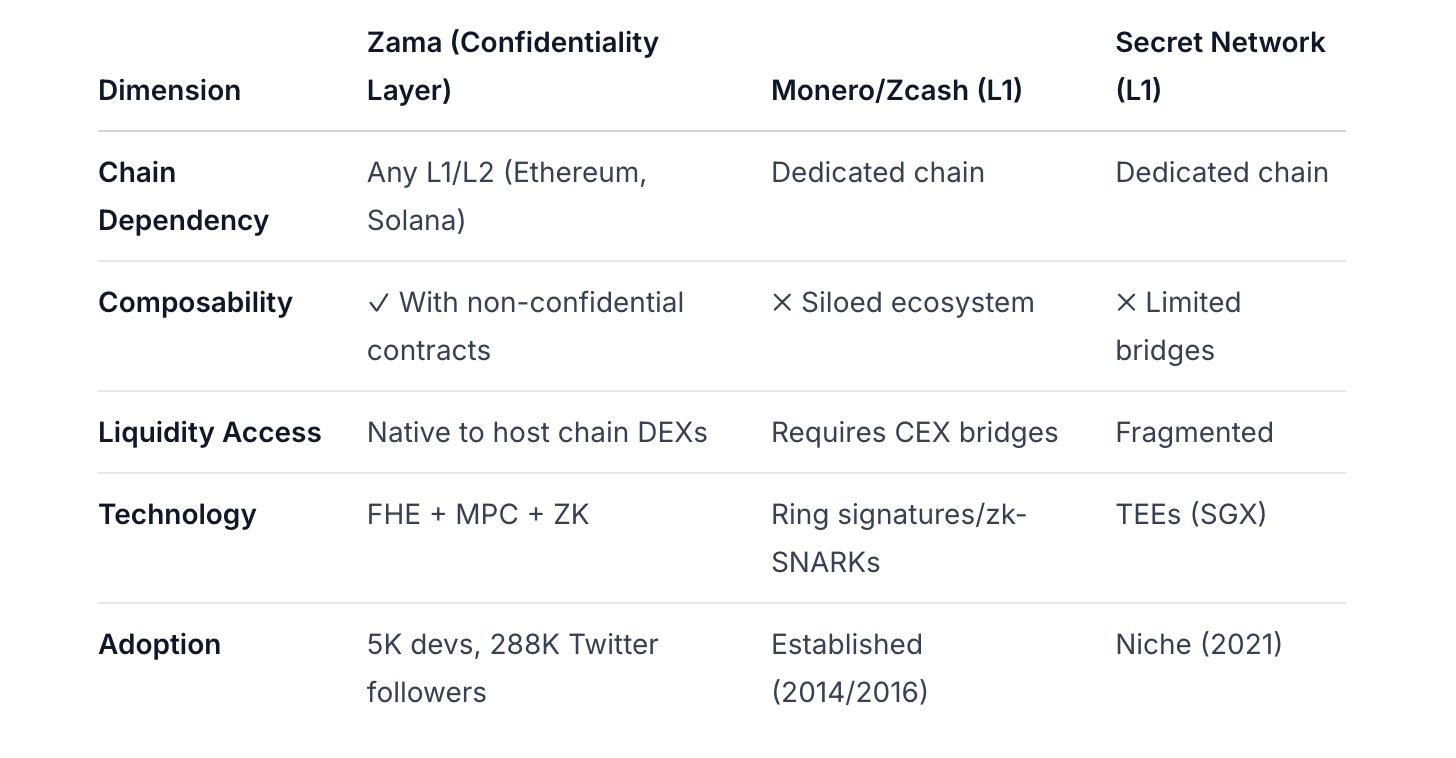Select the "Monero/Zcash (L1)" column header
The image size is (1456, 758).
[x=896, y=90]
